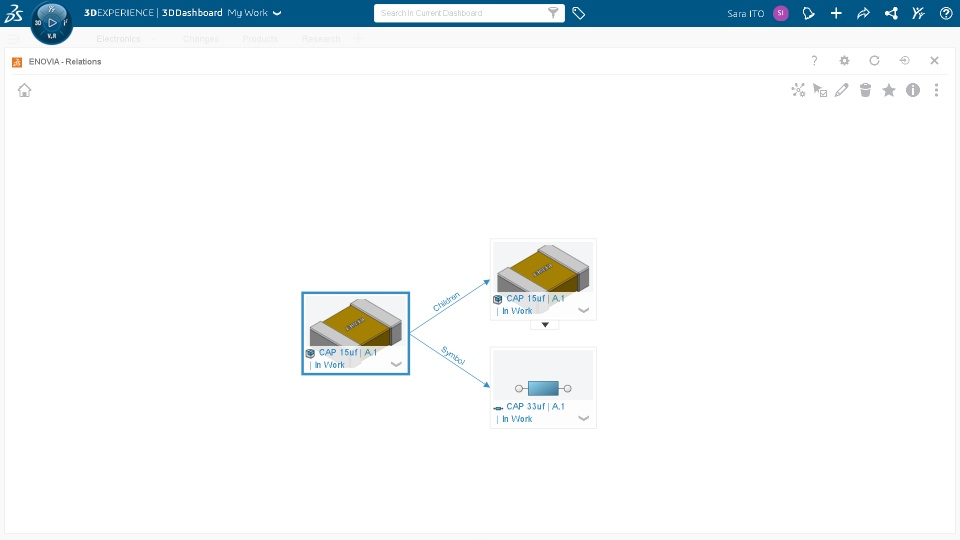Click the edit pencil icon
The height and width of the screenshot is (540, 960).
click(842, 90)
